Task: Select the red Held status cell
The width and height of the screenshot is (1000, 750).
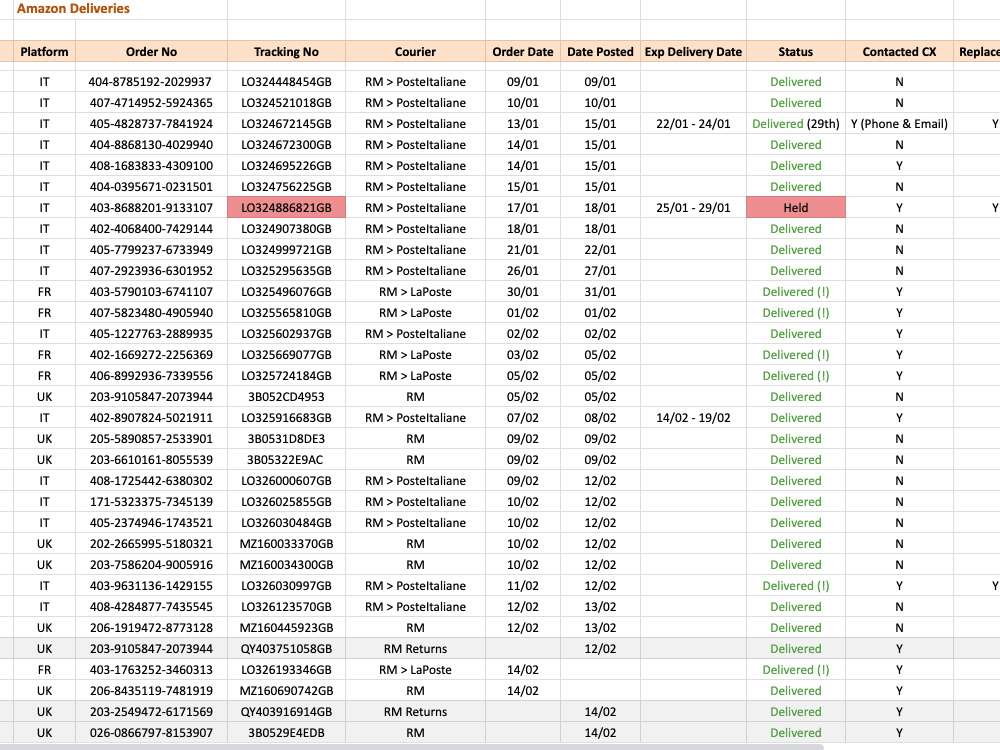Action: coord(796,208)
